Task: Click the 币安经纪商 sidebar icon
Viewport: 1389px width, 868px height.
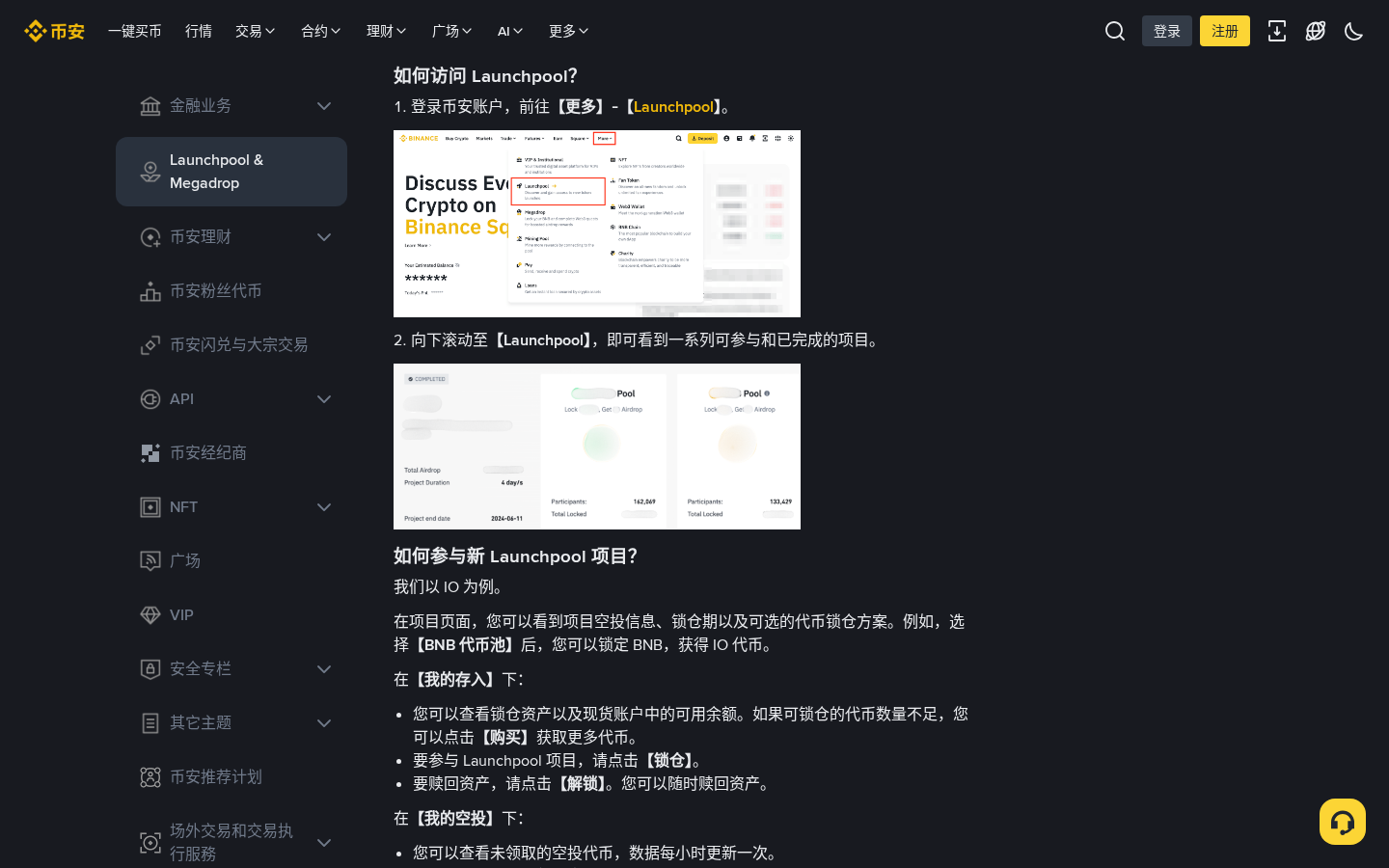Action: (150, 453)
